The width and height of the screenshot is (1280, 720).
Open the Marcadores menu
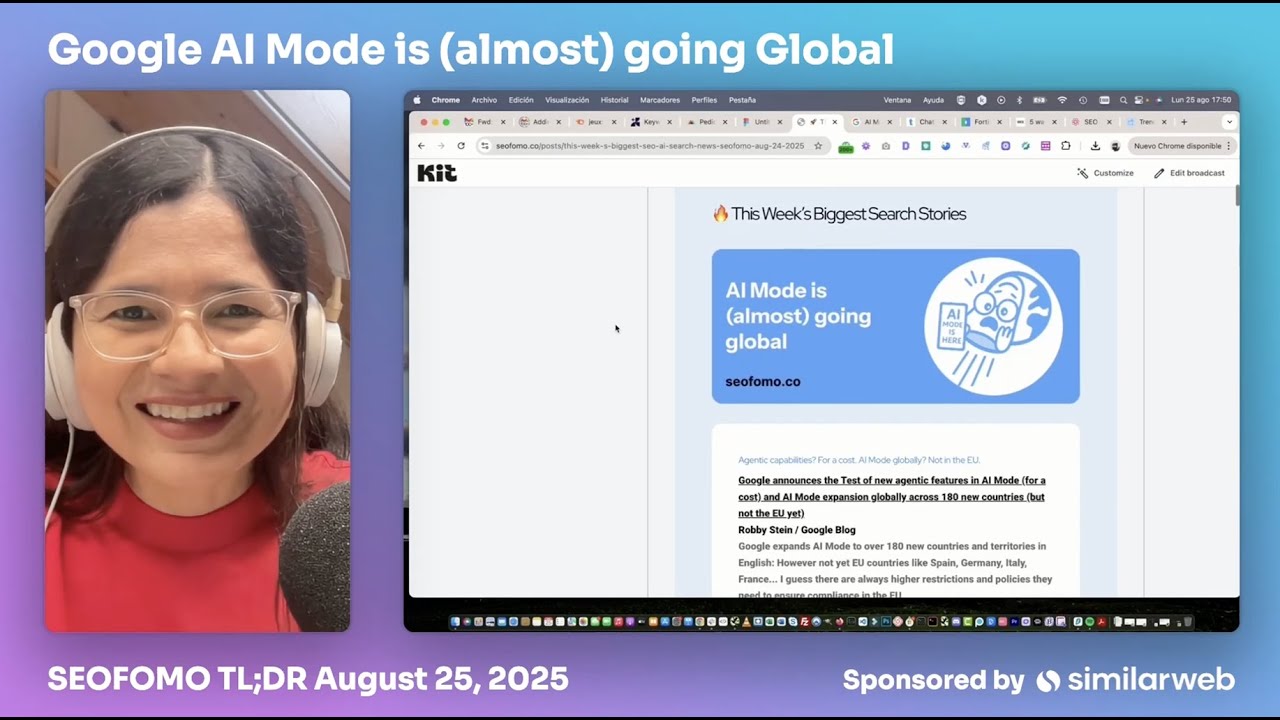(660, 100)
